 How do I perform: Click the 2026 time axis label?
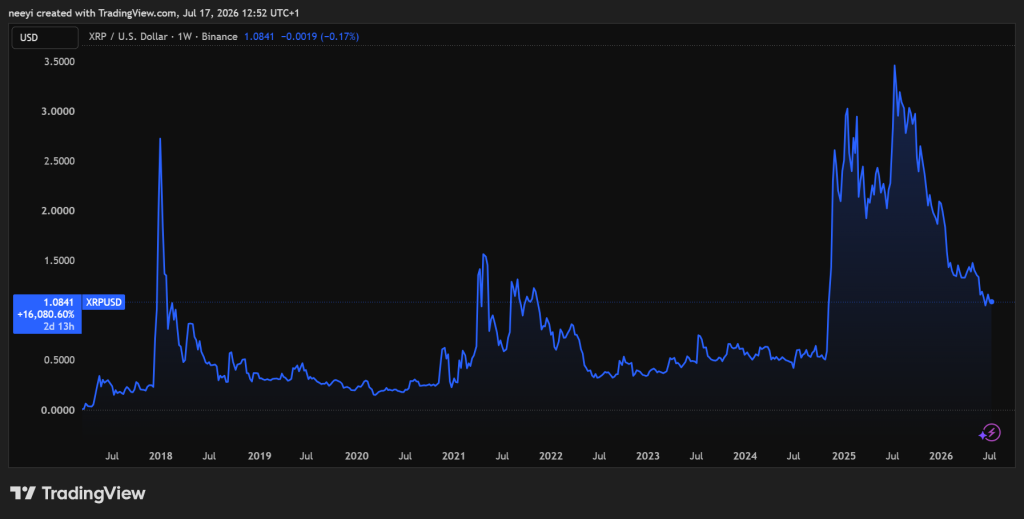941,456
